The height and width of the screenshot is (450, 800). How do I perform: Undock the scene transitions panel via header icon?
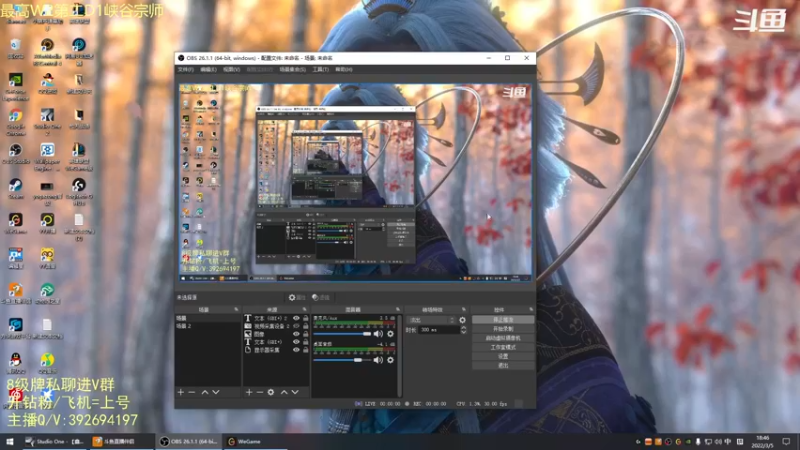point(463,309)
